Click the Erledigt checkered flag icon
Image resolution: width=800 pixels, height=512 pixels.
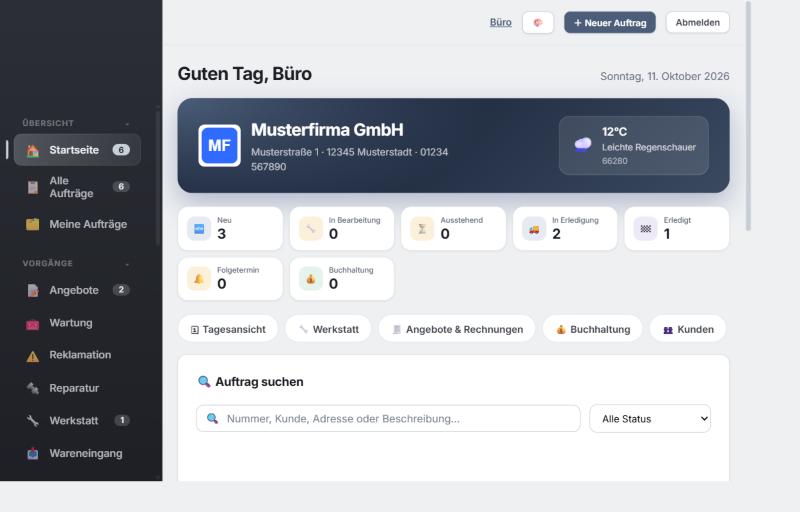click(645, 229)
